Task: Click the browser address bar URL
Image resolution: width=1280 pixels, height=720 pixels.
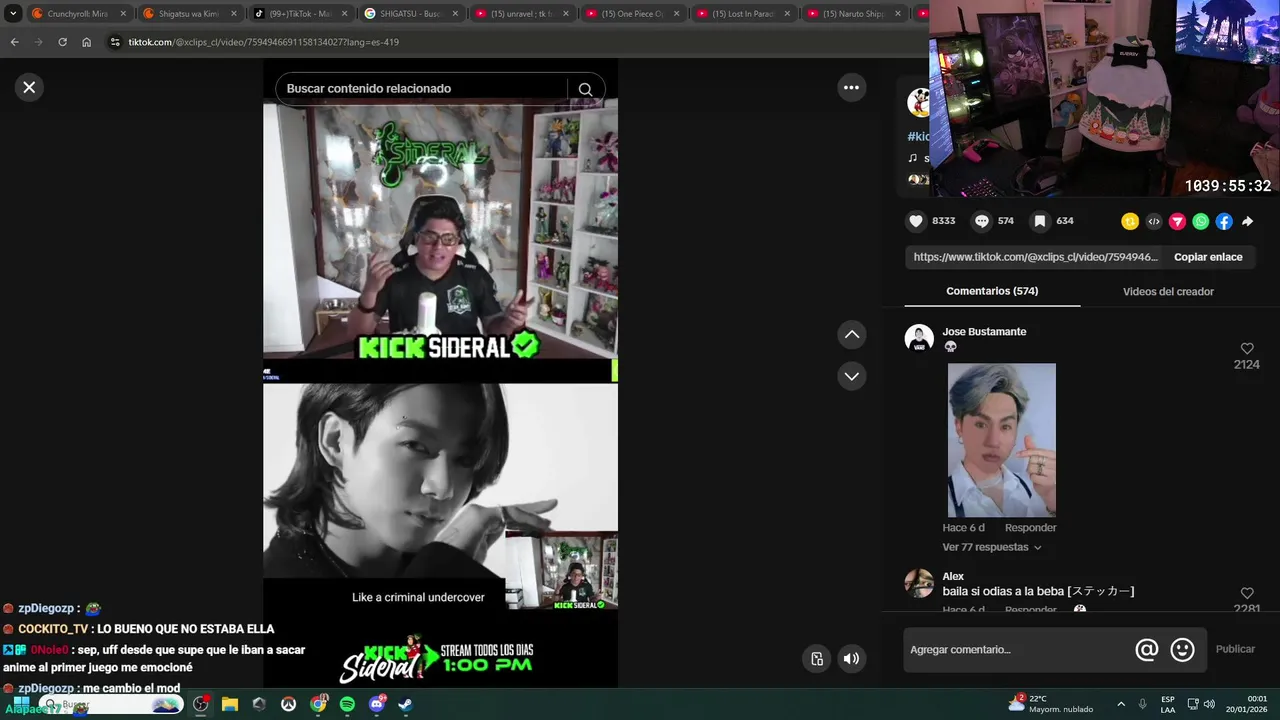Action: tap(264, 42)
